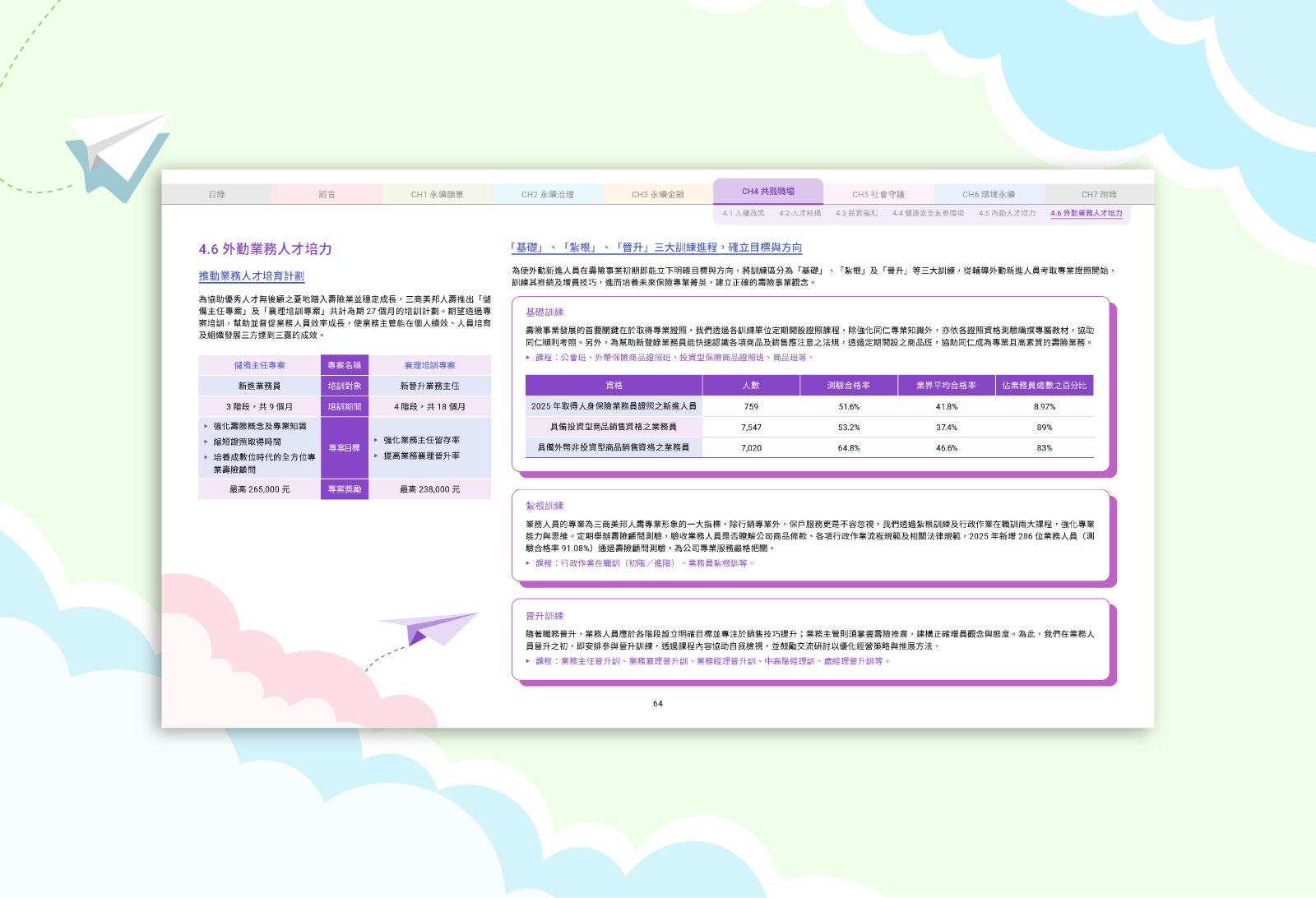Select the CH3 永續金融 tab
The image size is (1316, 898).
[x=657, y=195]
